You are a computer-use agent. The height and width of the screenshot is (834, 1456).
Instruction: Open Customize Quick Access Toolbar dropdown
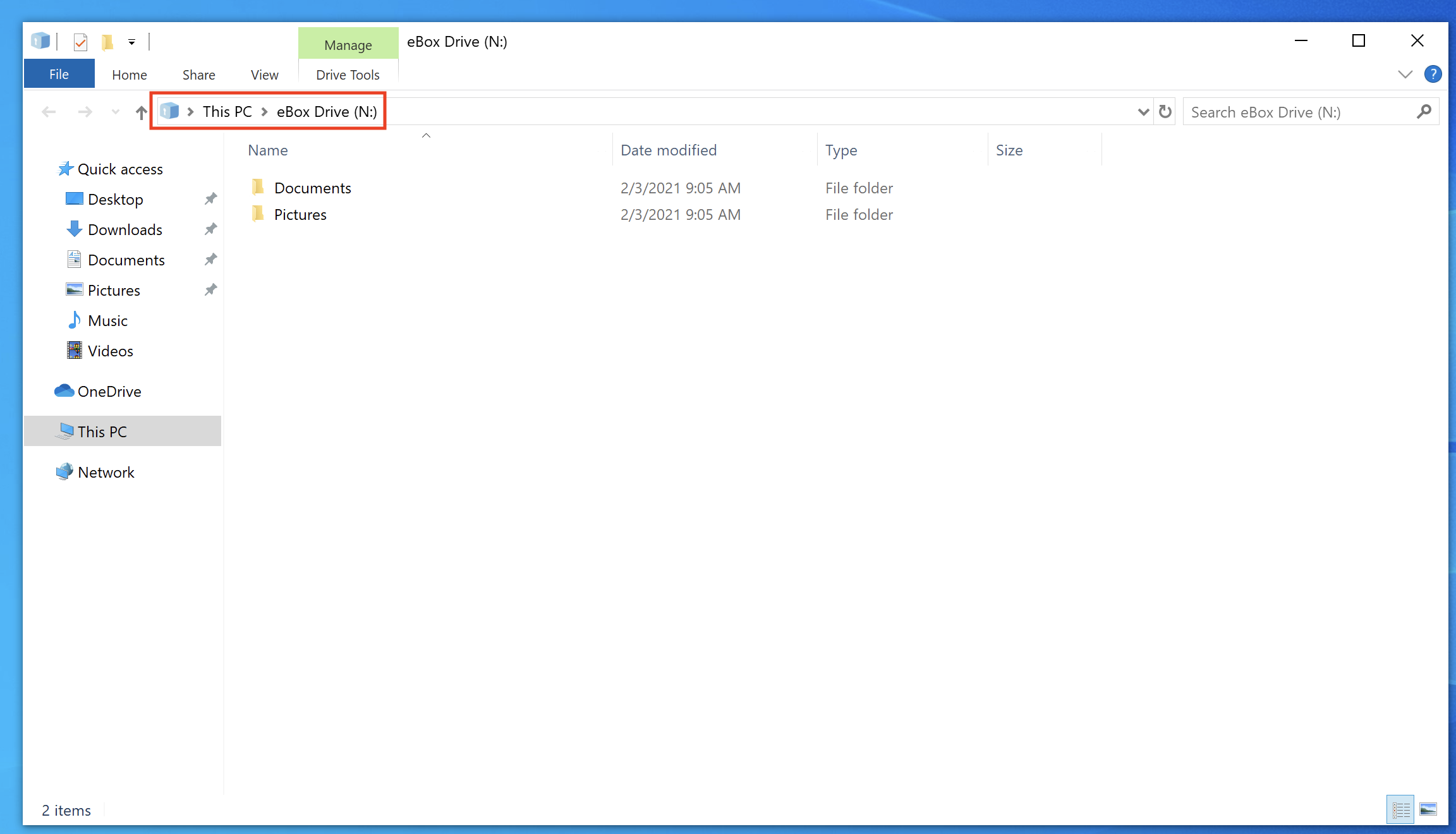131,42
